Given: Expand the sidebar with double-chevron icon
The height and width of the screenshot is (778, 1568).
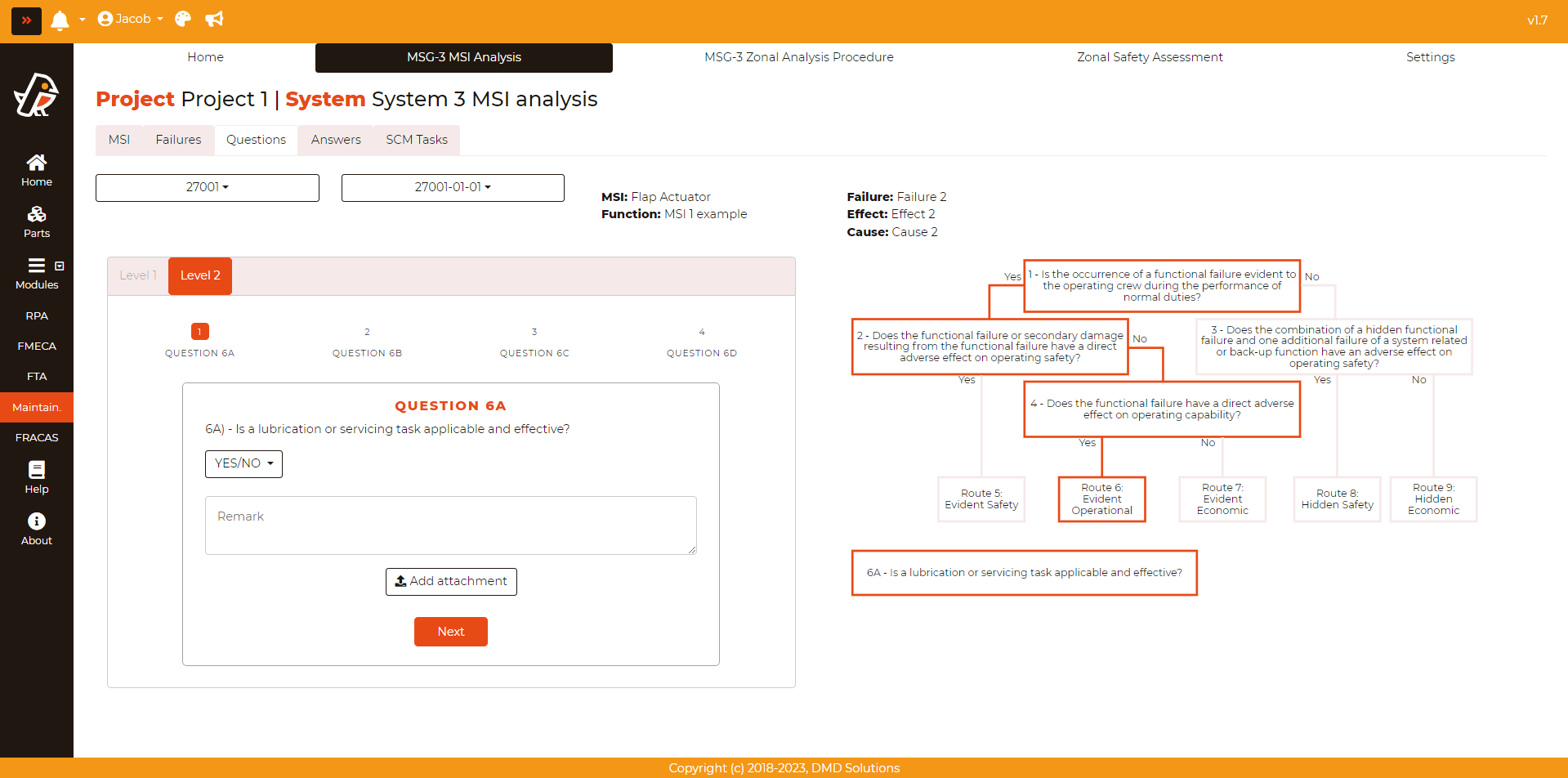Looking at the screenshot, I should [26, 20].
